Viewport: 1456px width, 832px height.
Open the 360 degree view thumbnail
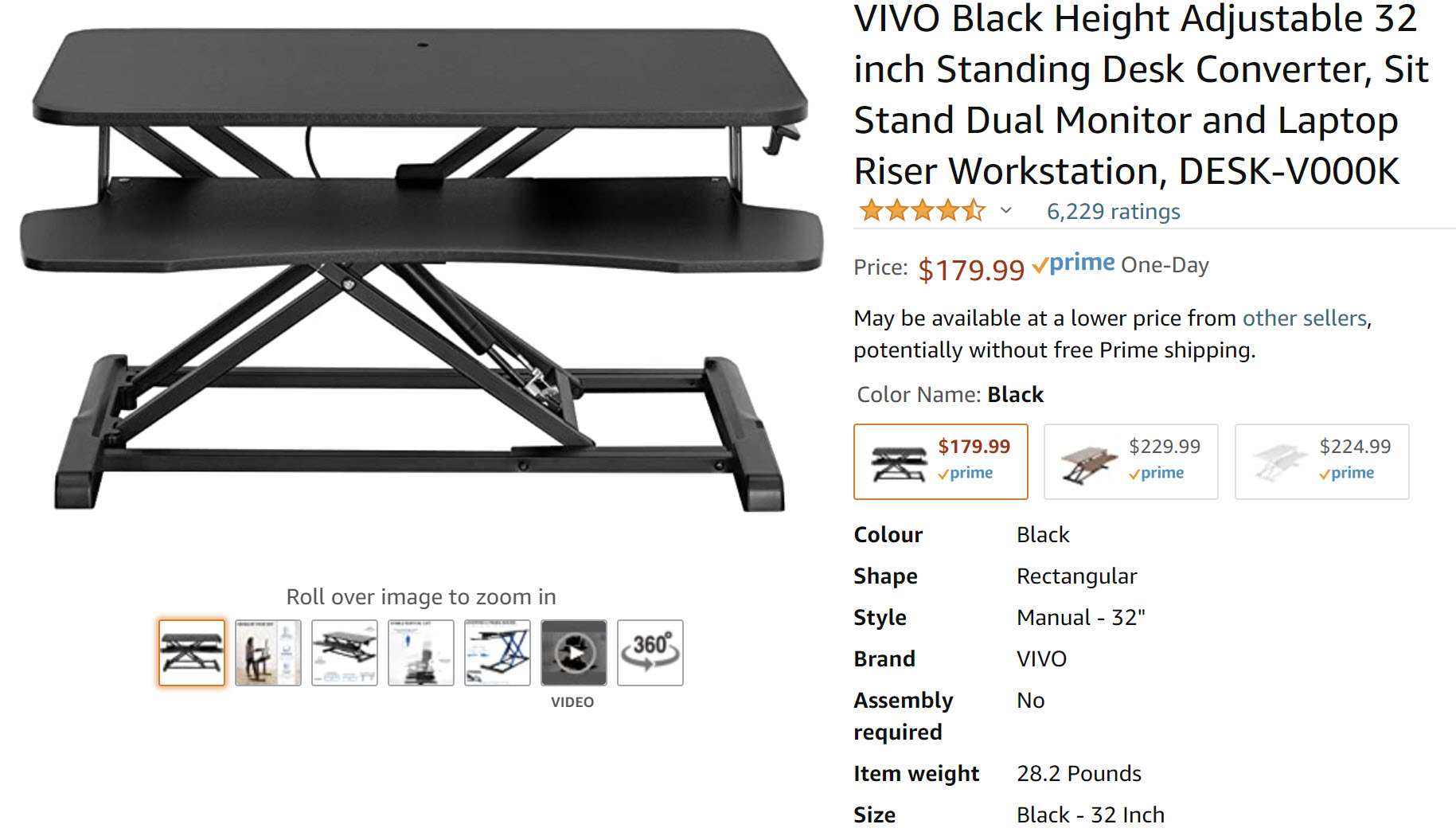tap(650, 653)
